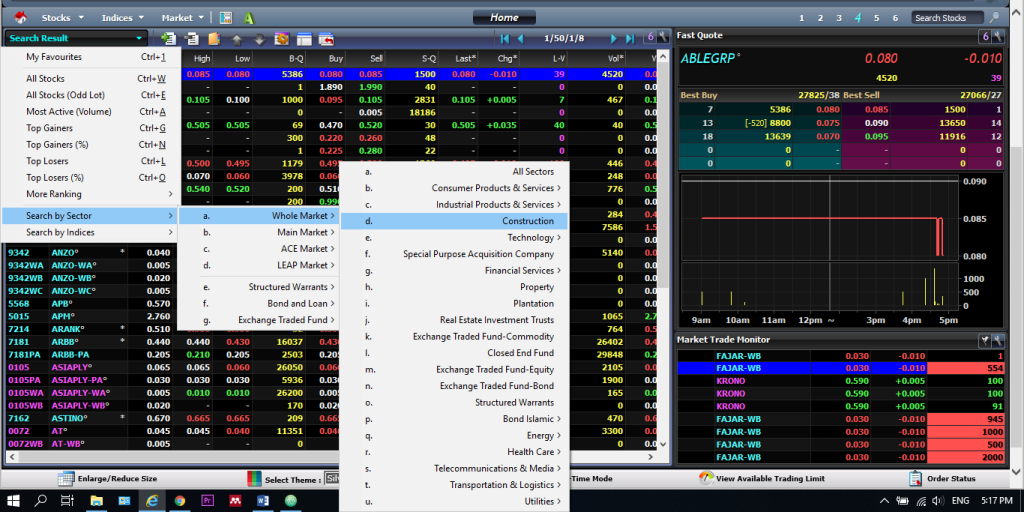Screen dimensions: 1024x512
Task: Open Internet Explorer from the taskbar
Action: [x=152, y=501]
